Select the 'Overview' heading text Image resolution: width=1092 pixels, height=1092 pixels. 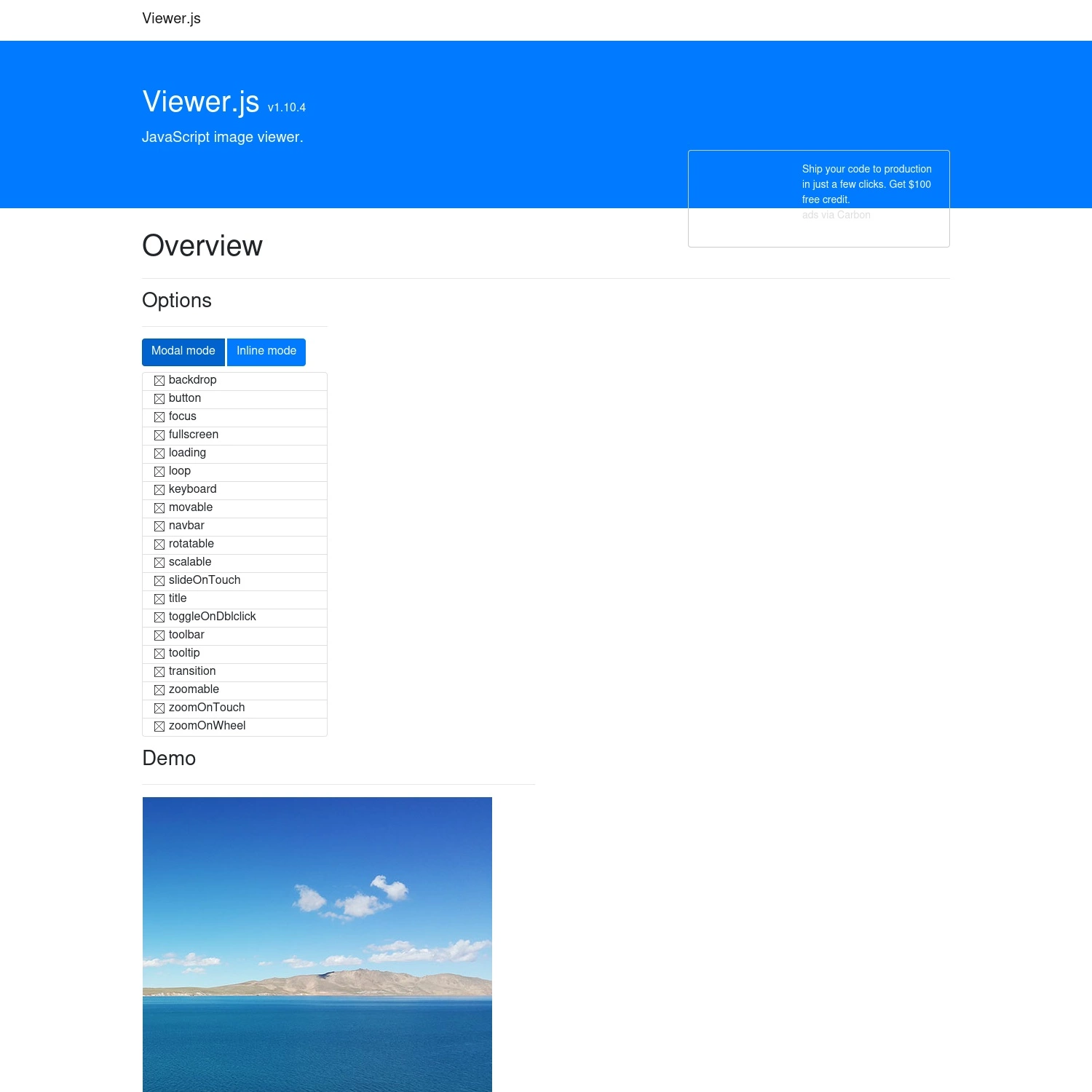point(202,246)
